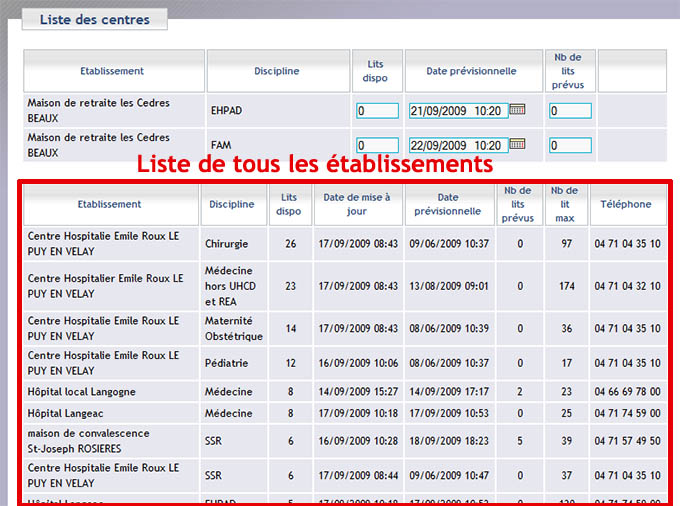Click phone number 04 71 57 49 50

click(x=627, y=441)
